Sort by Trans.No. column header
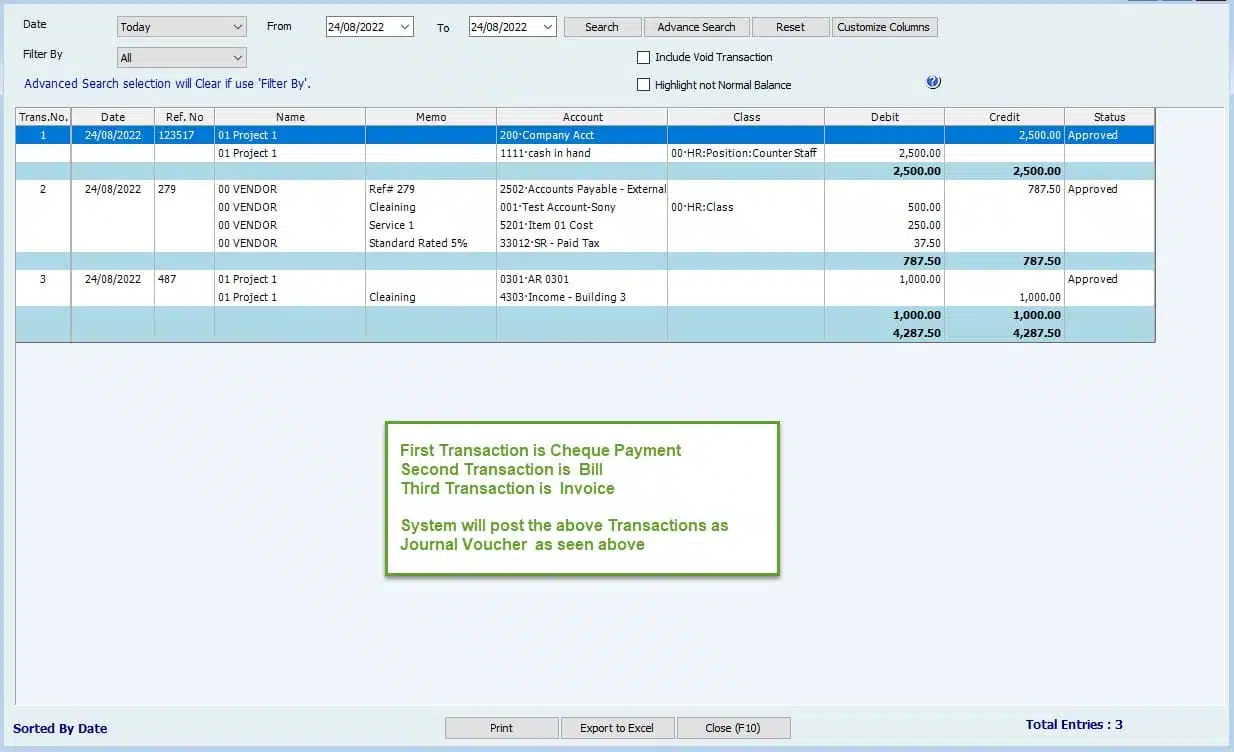The width and height of the screenshot is (1234, 752). point(43,117)
